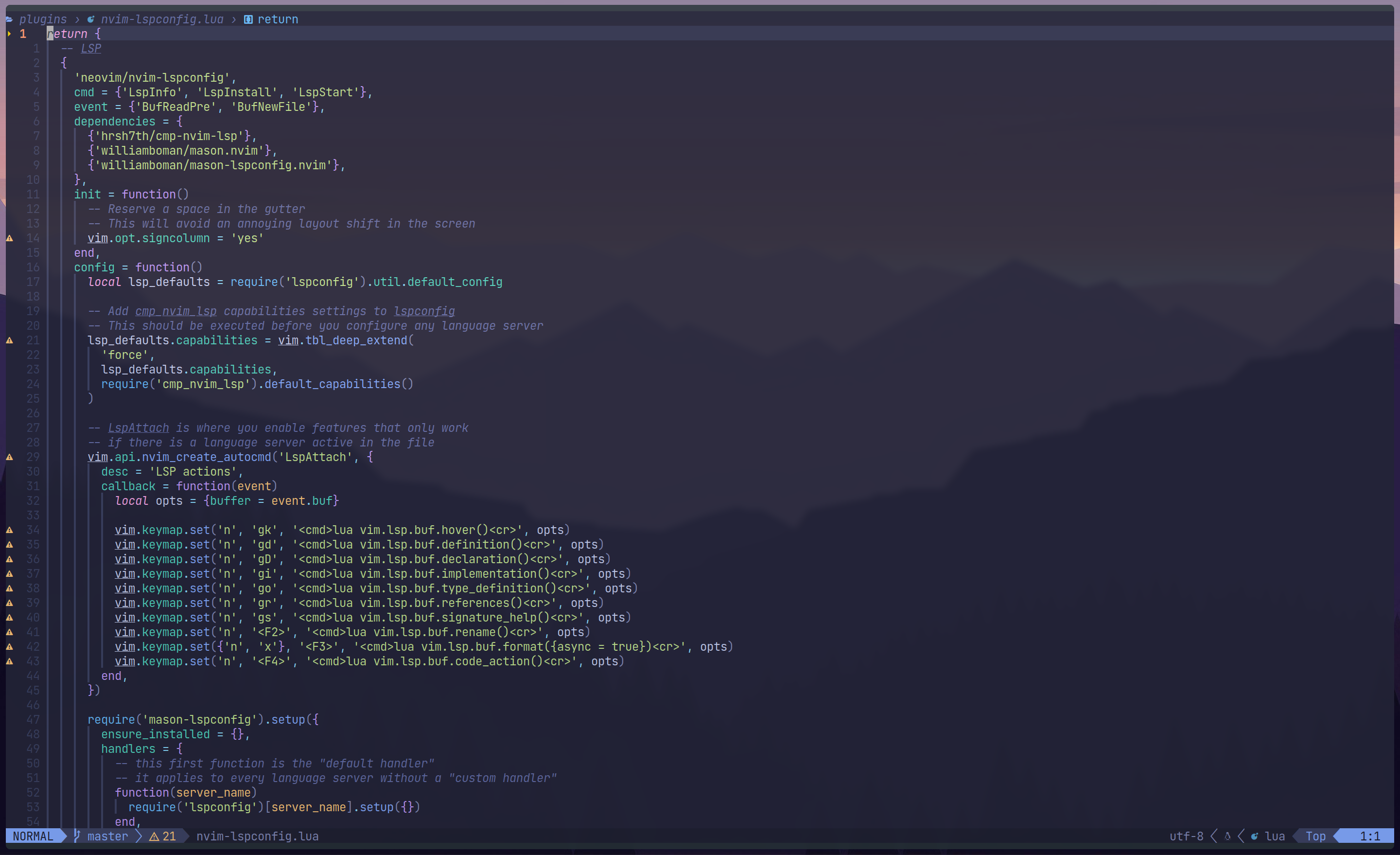Viewport: 1400px width, 855px height.
Task: Click the folder icon in the breadcrumb bar
Action: (9, 19)
